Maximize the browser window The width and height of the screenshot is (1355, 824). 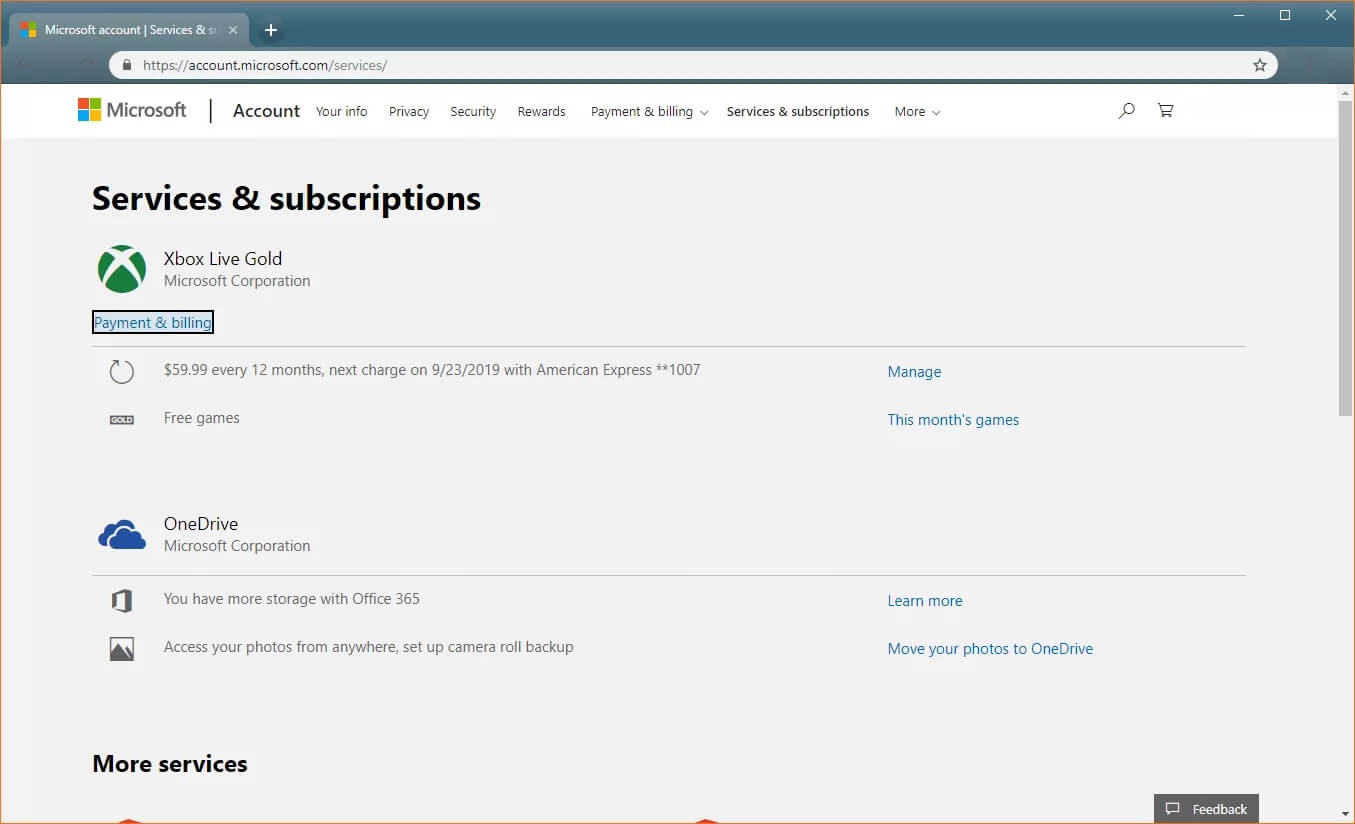pyautogui.click(x=1285, y=15)
